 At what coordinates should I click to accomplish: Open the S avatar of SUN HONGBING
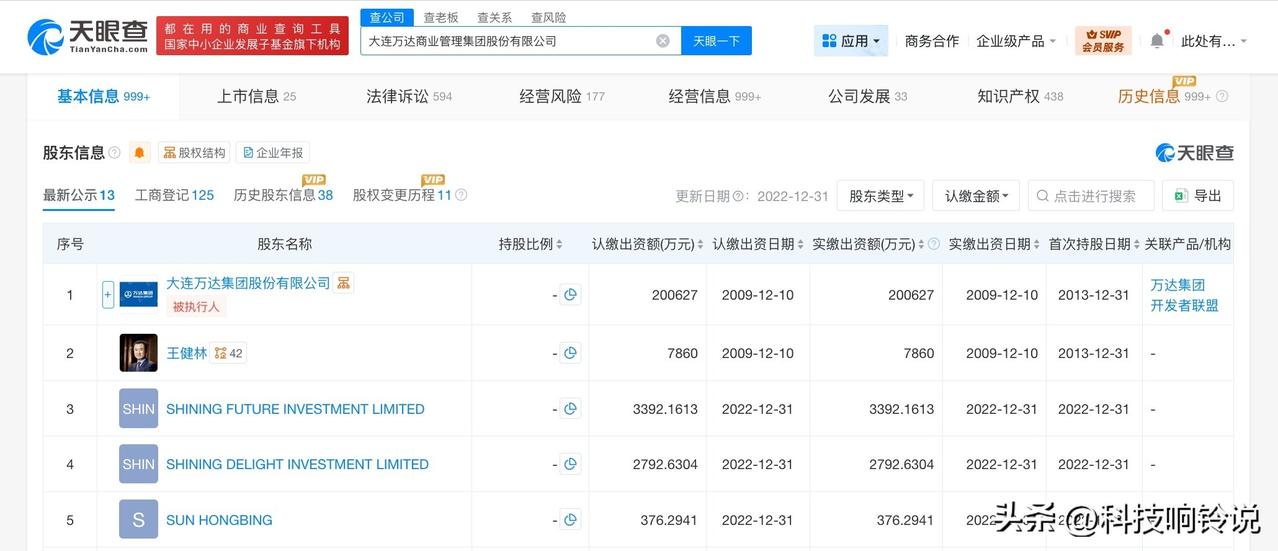[x=138, y=520]
